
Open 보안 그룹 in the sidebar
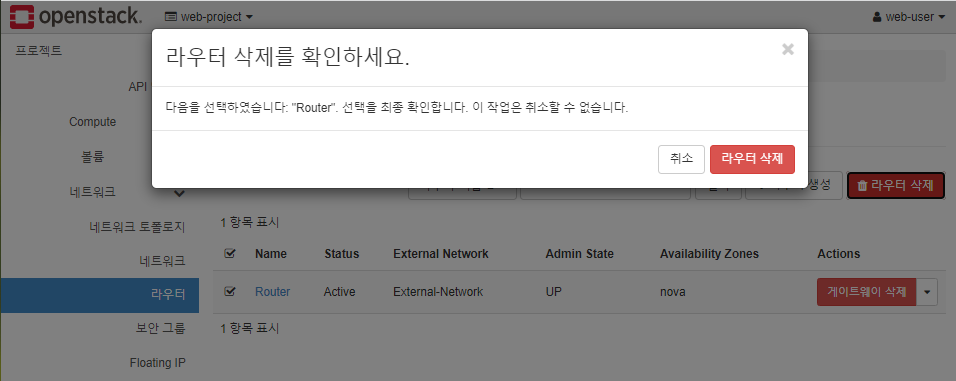pos(160,329)
